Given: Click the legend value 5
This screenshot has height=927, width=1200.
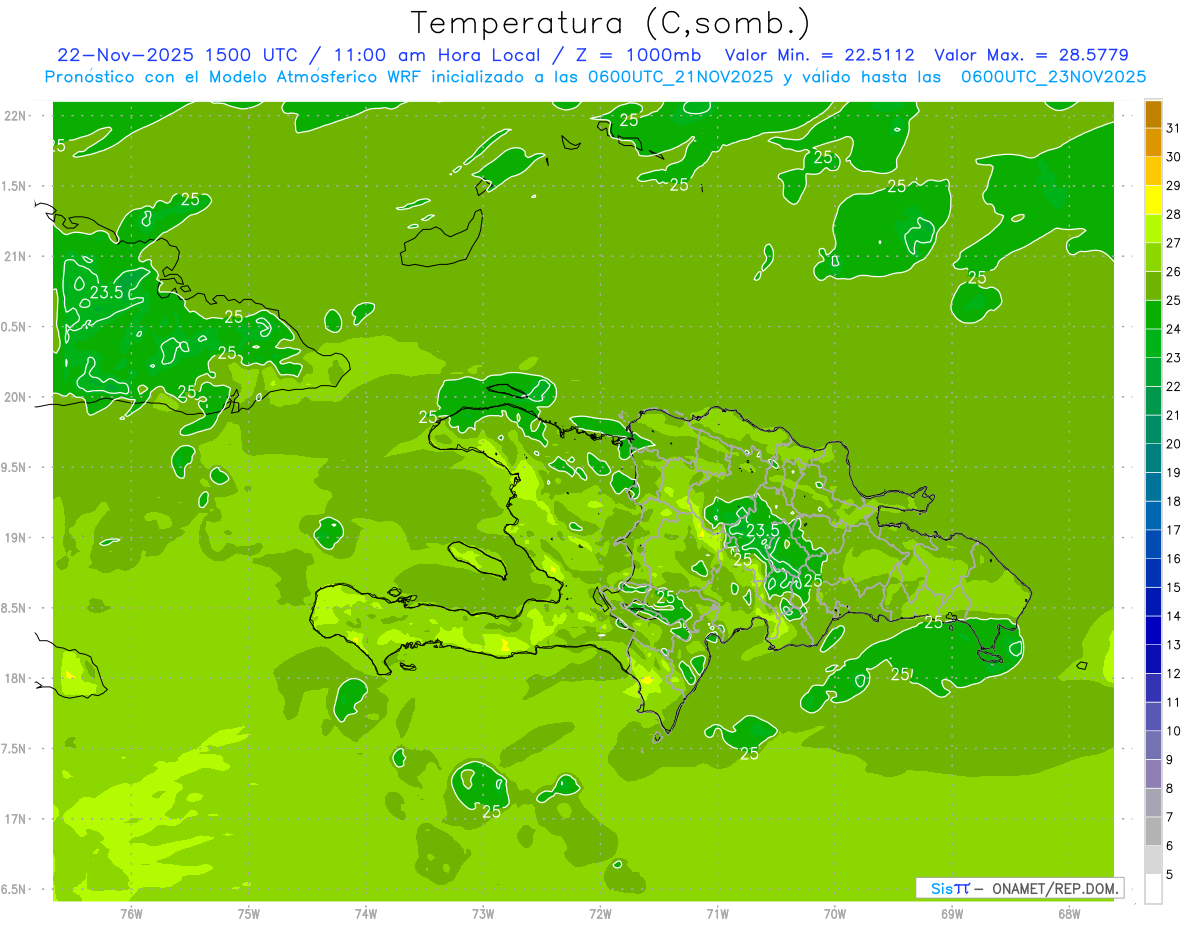Looking at the screenshot, I should 1170,875.
